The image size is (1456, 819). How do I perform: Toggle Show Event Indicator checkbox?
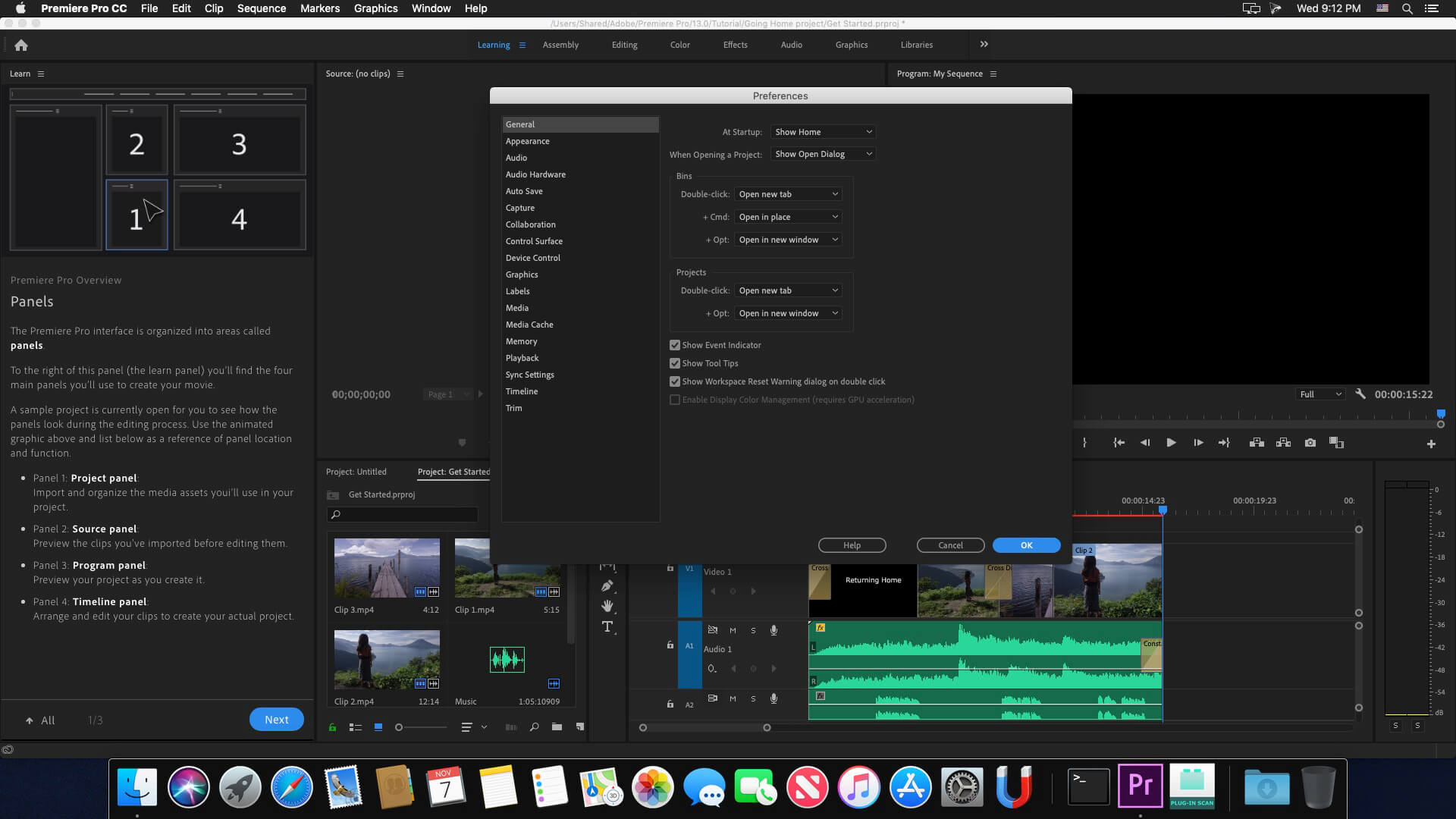pyautogui.click(x=674, y=344)
